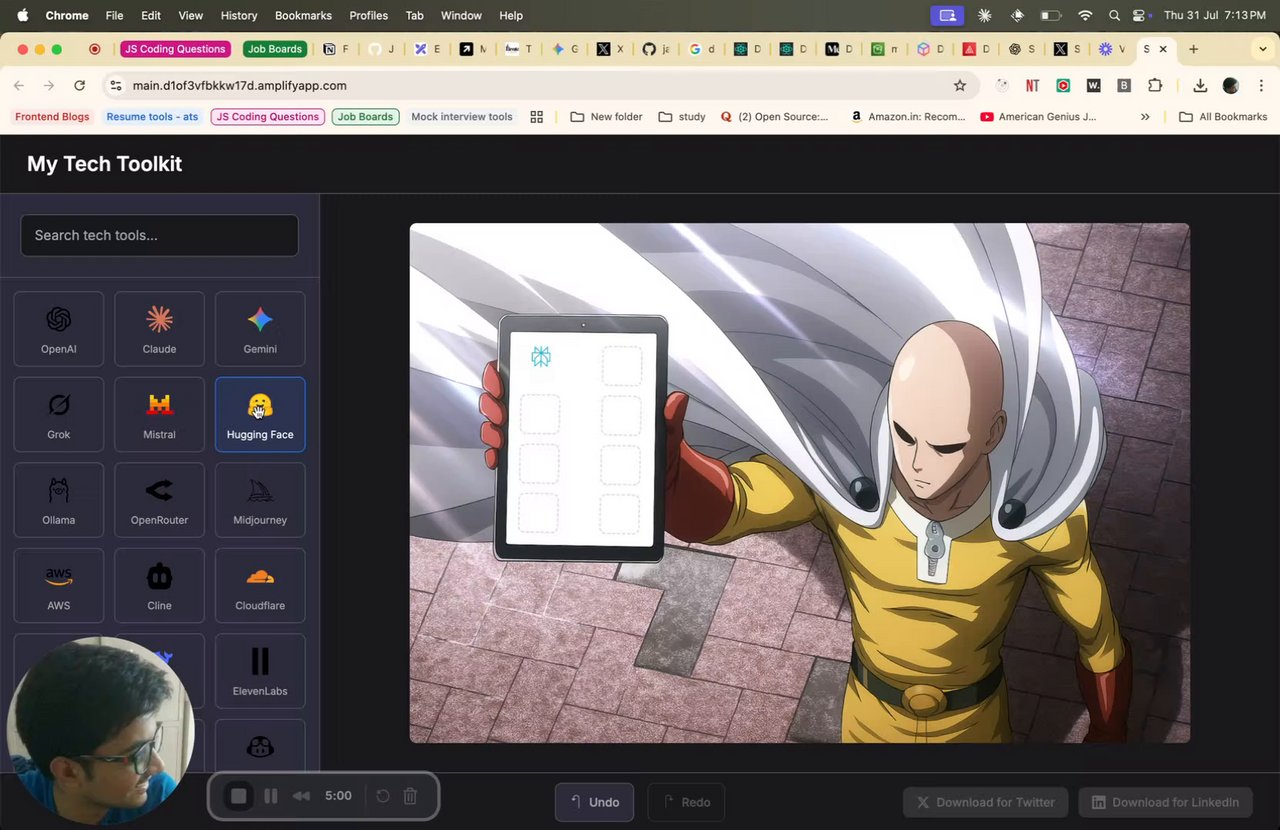The image size is (1280, 830).
Task: Open the Resume tools - ats bookmark
Action: pos(152,117)
